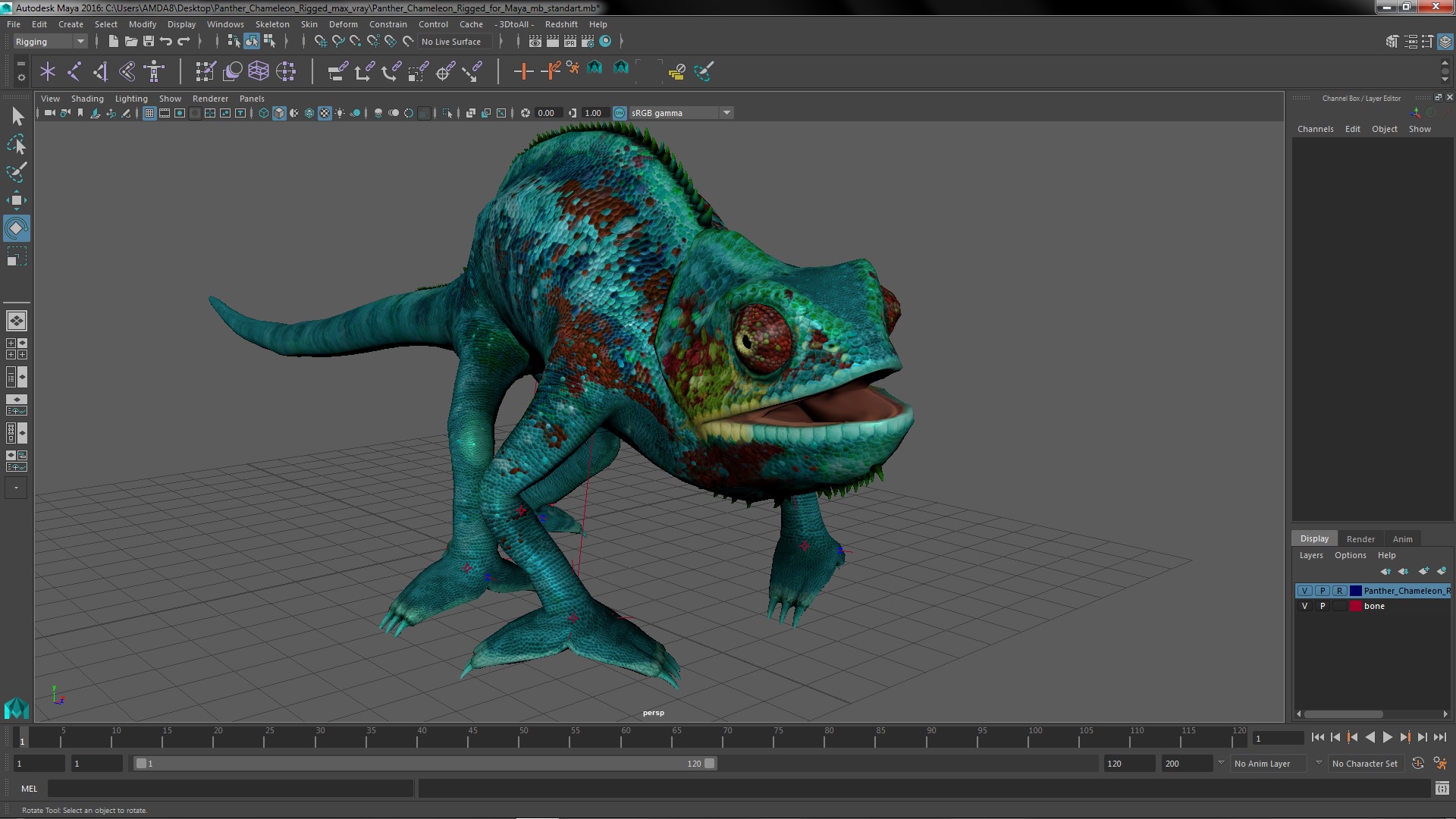This screenshot has width=1456, height=819.
Task: Open the No Character Set dropdown
Action: point(1365,764)
